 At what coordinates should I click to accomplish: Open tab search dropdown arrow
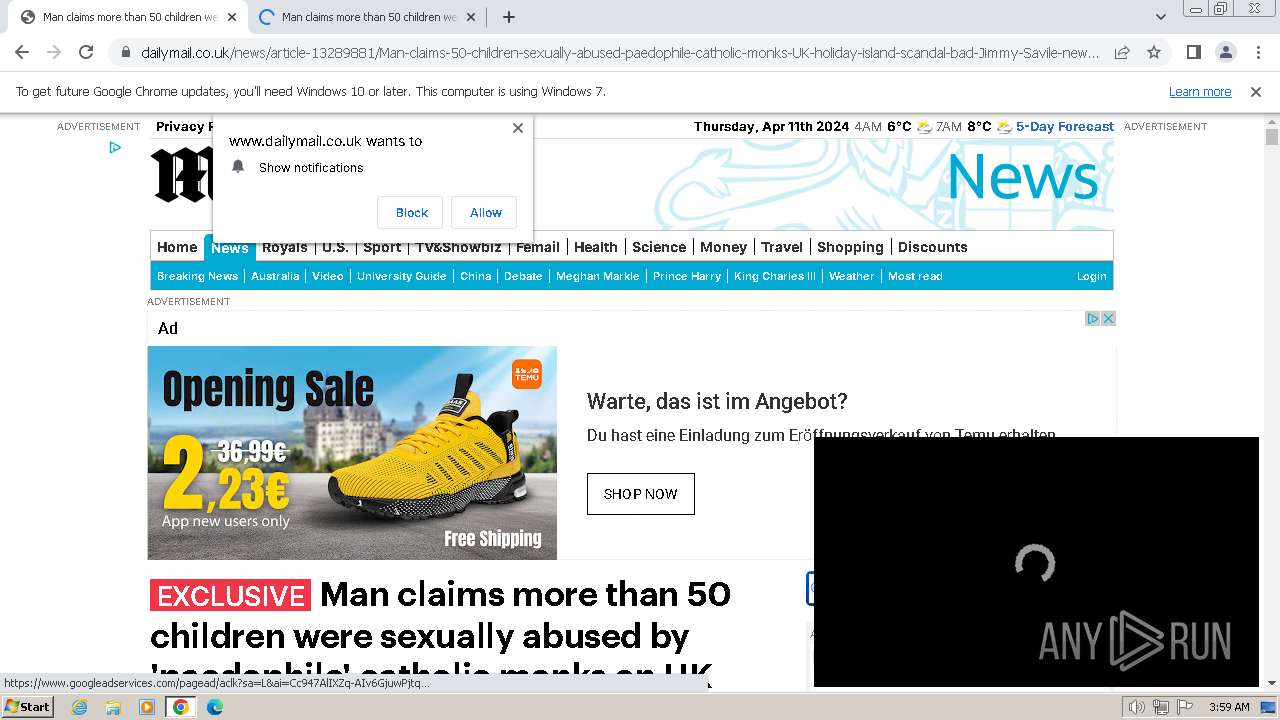pyautogui.click(x=1160, y=17)
